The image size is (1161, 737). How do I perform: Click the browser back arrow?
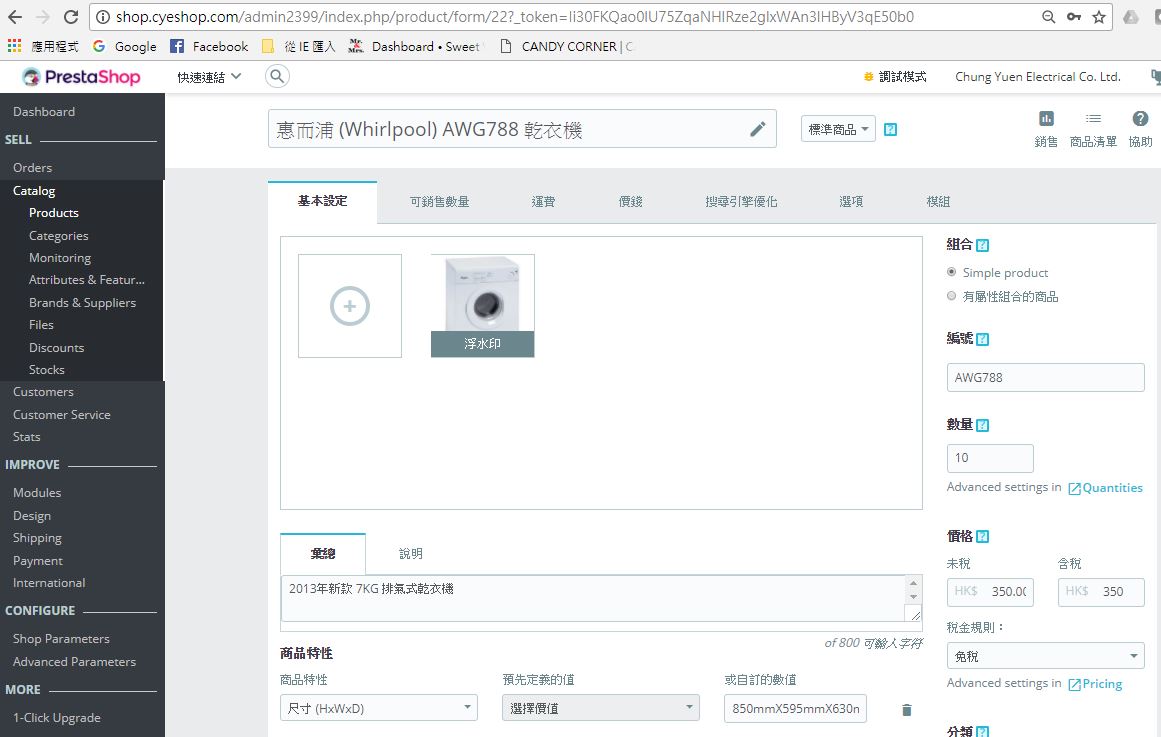(15, 16)
